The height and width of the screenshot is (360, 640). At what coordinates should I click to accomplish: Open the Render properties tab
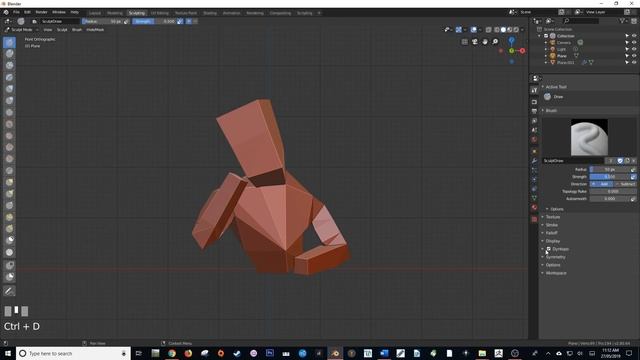point(534,102)
